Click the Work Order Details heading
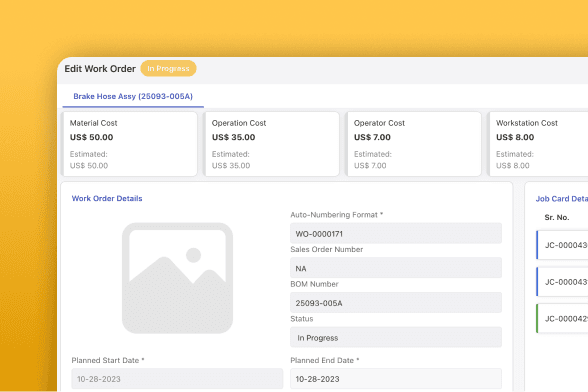This screenshot has width=588, height=392. click(x=107, y=198)
